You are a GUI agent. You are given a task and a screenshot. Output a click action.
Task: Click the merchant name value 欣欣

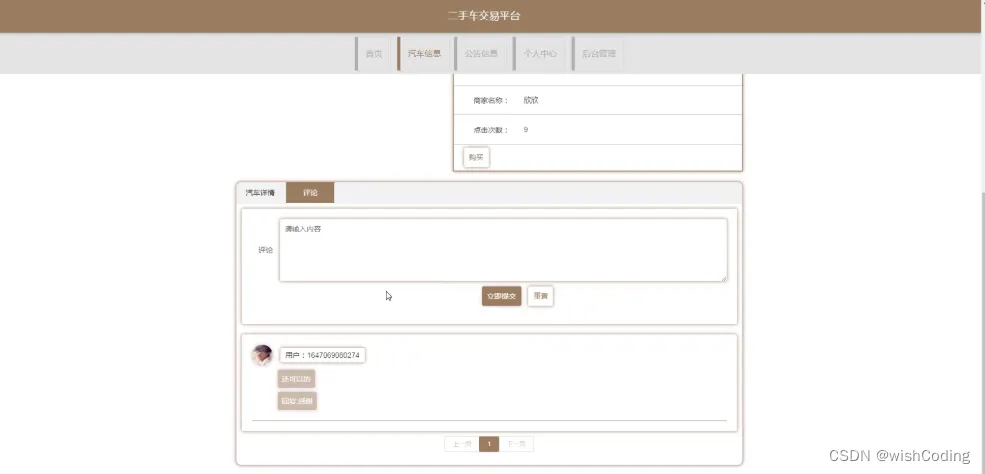531,100
